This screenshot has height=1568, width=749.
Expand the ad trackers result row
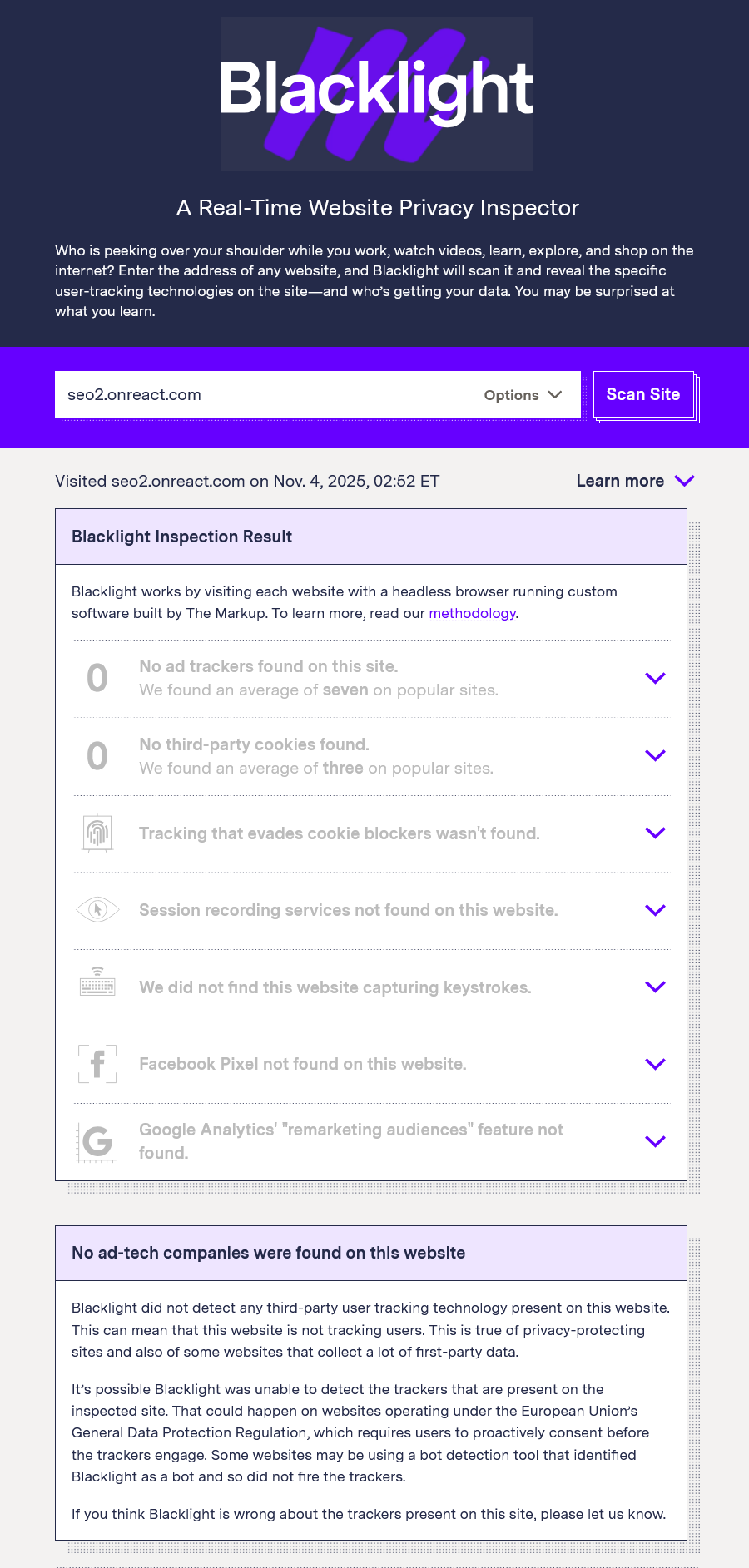click(655, 678)
